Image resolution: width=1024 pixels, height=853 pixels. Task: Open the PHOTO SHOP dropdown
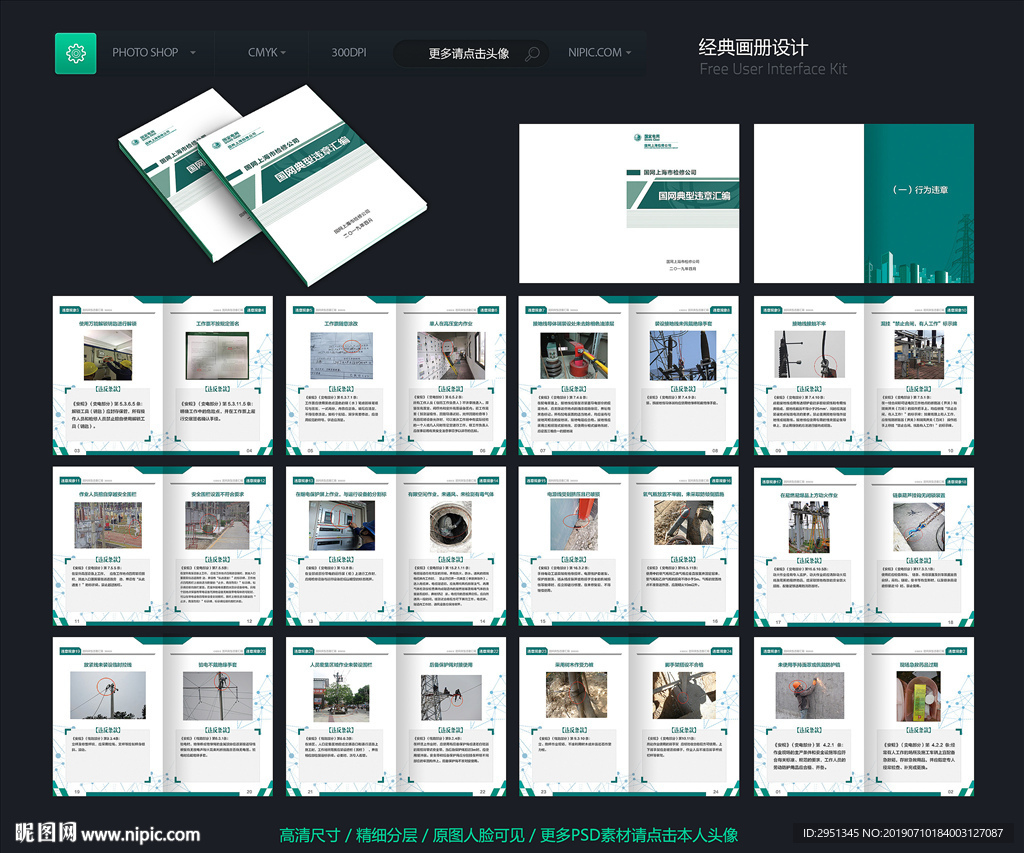154,52
